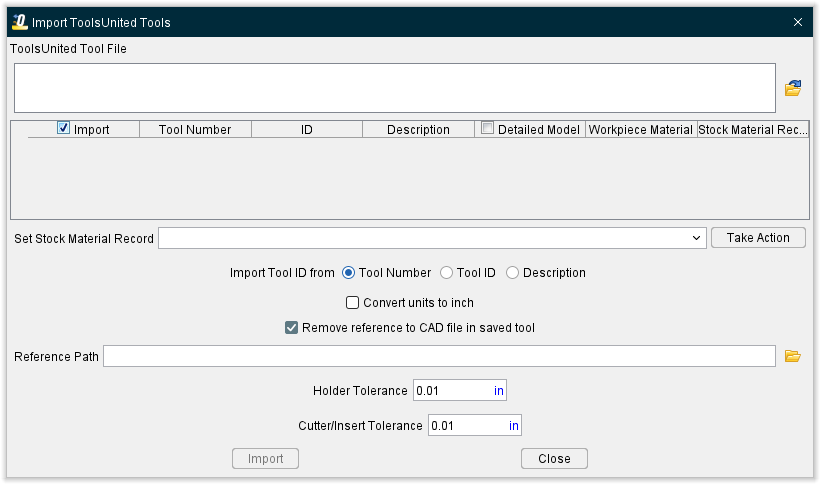Click the Close button
This screenshot has height=484, width=820.
click(x=554, y=458)
